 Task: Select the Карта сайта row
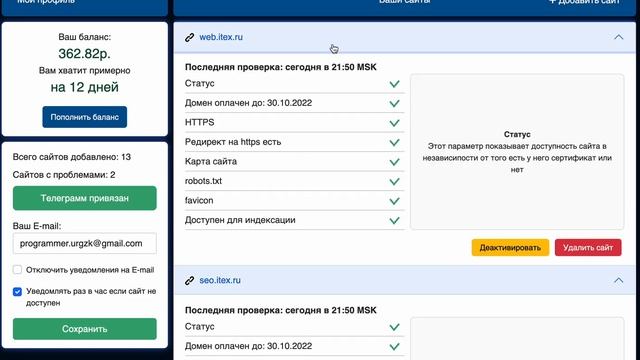click(x=295, y=162)
